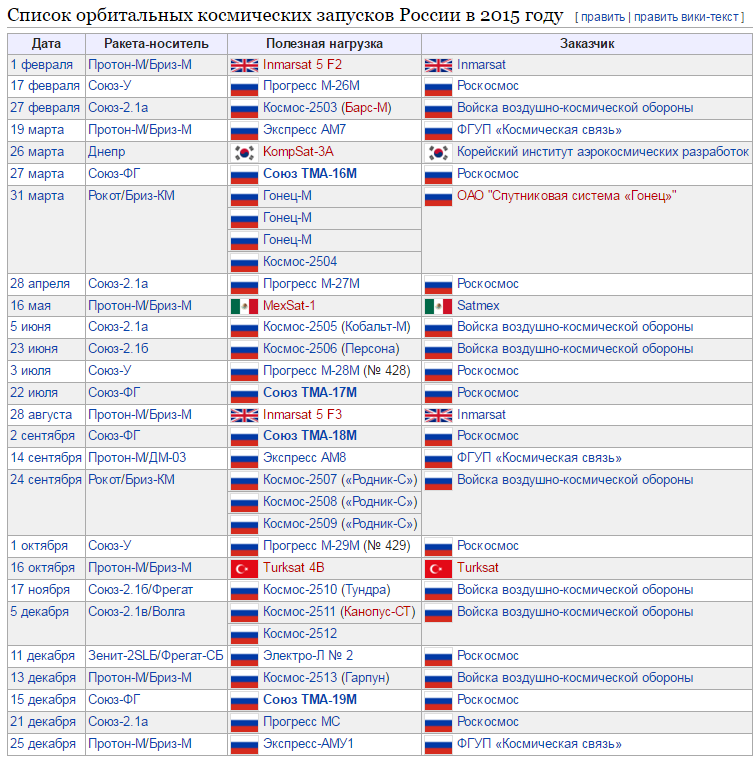Click Mexico flag next to MexSat-1
Image resolution: width=753 pixels, height=771 pixels.
pyautogui.click(x=244, y=306)
